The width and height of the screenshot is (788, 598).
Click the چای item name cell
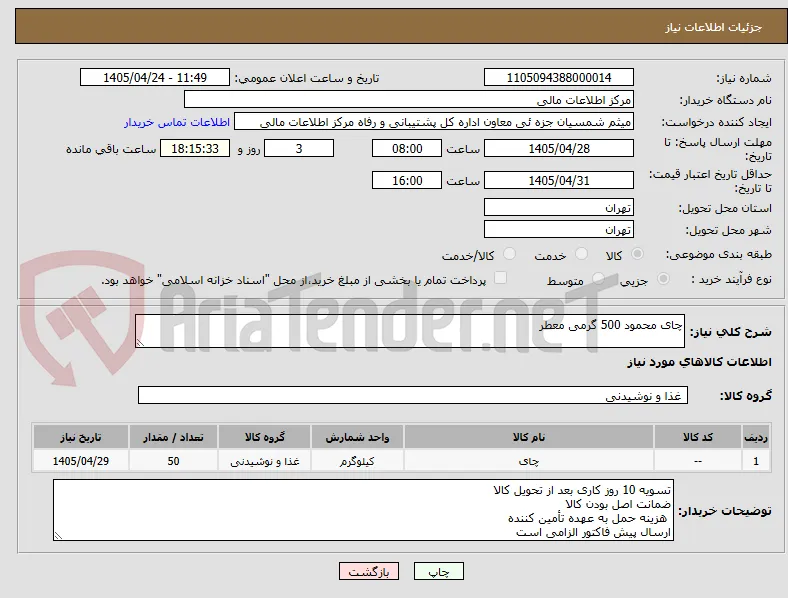click(529, 460)
